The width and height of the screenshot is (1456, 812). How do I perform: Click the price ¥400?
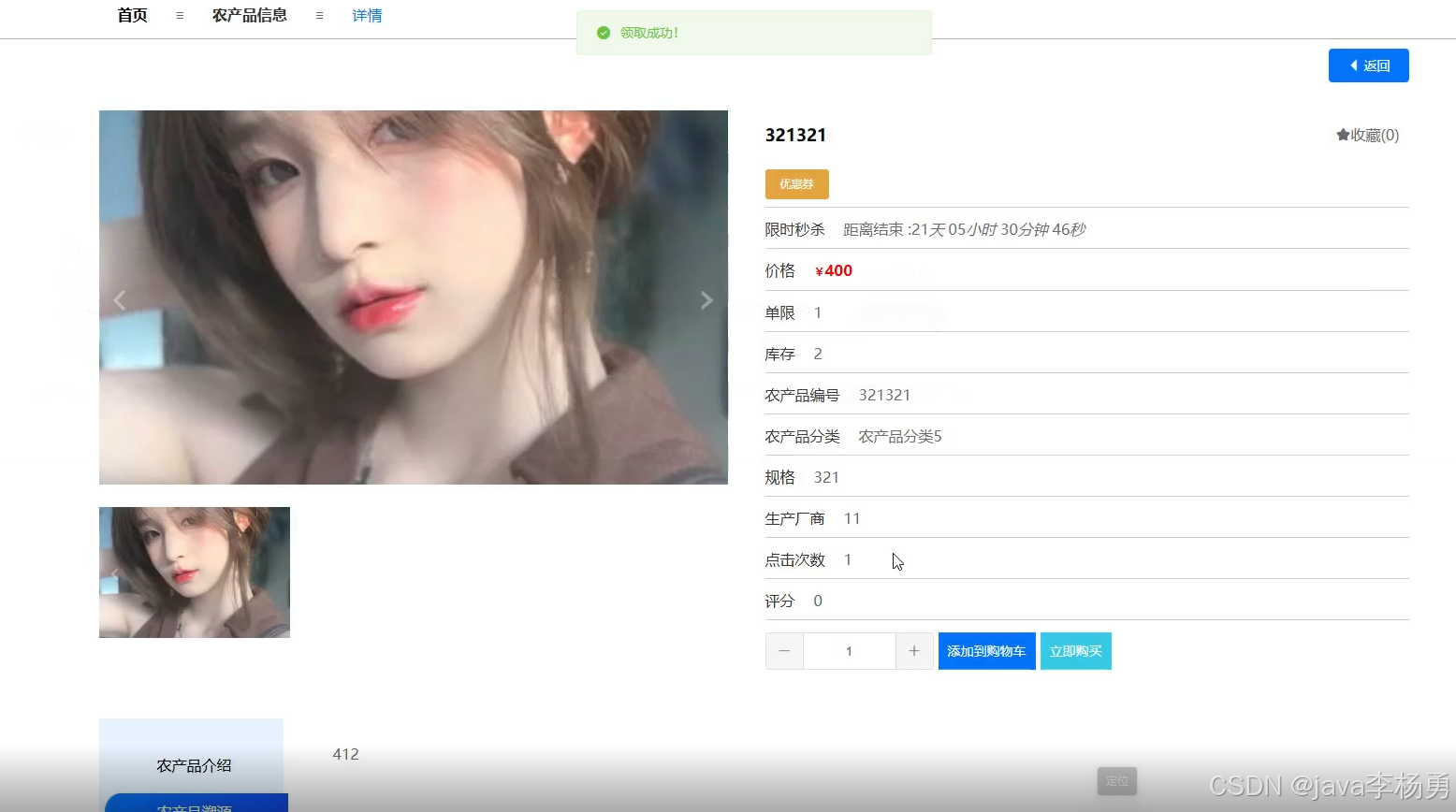(x=834, y=270)
